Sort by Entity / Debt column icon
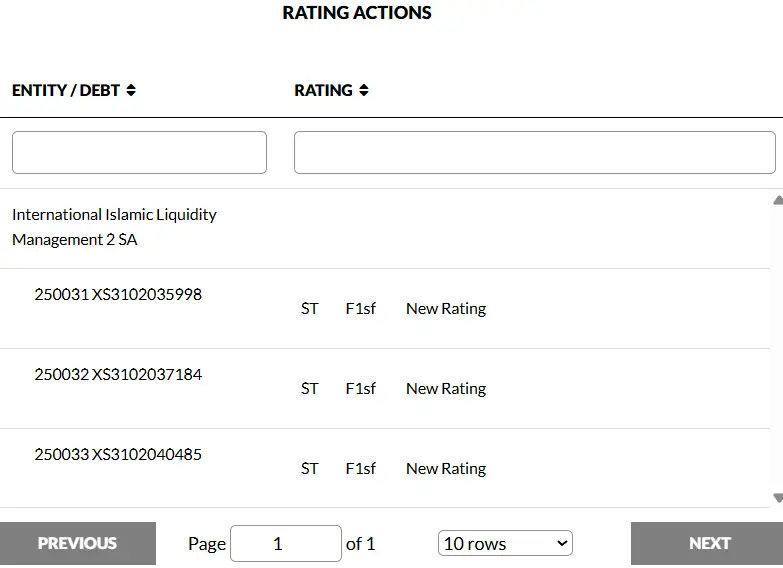 click(x=131, y=90)
